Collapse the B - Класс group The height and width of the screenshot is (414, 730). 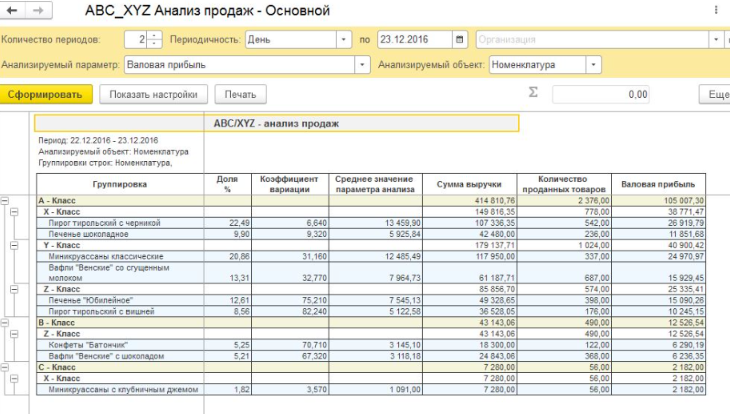click(x=7, y=324)
